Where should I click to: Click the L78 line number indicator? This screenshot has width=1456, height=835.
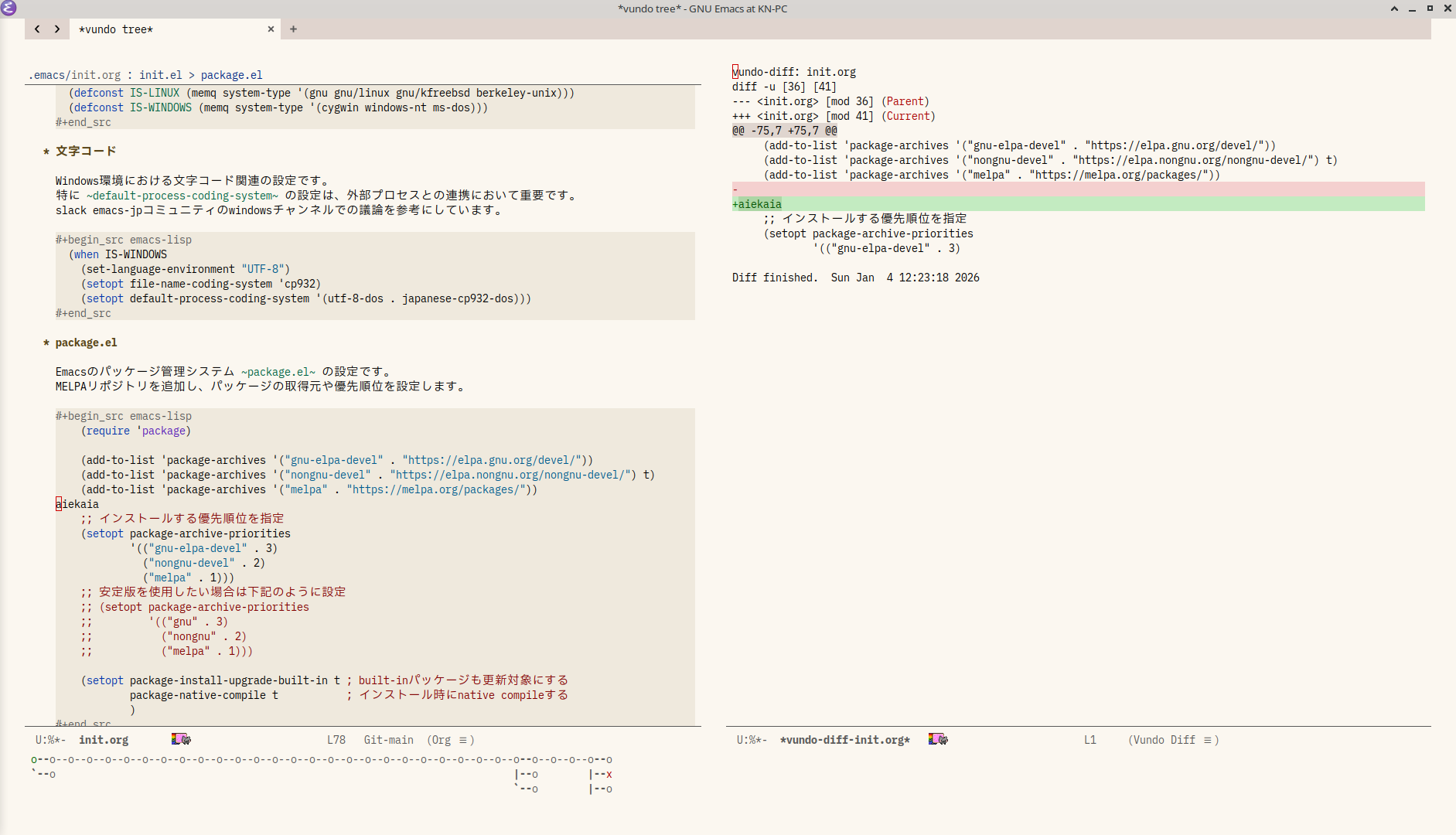(336, 740)
